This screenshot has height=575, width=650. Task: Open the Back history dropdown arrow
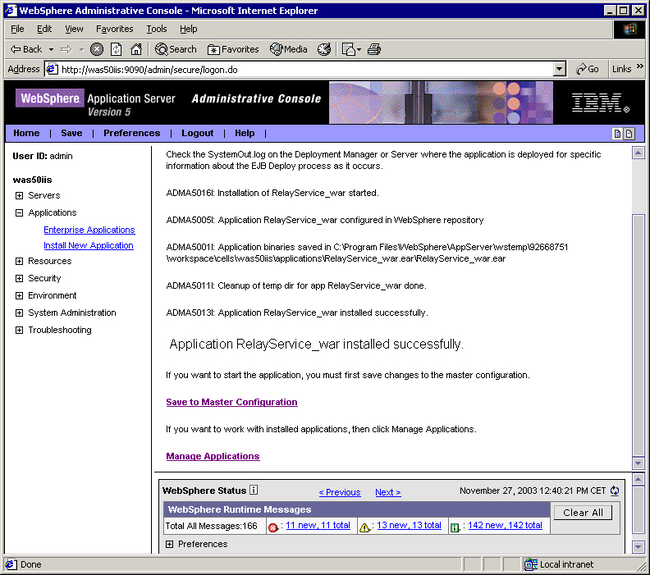tap(51, 50)
